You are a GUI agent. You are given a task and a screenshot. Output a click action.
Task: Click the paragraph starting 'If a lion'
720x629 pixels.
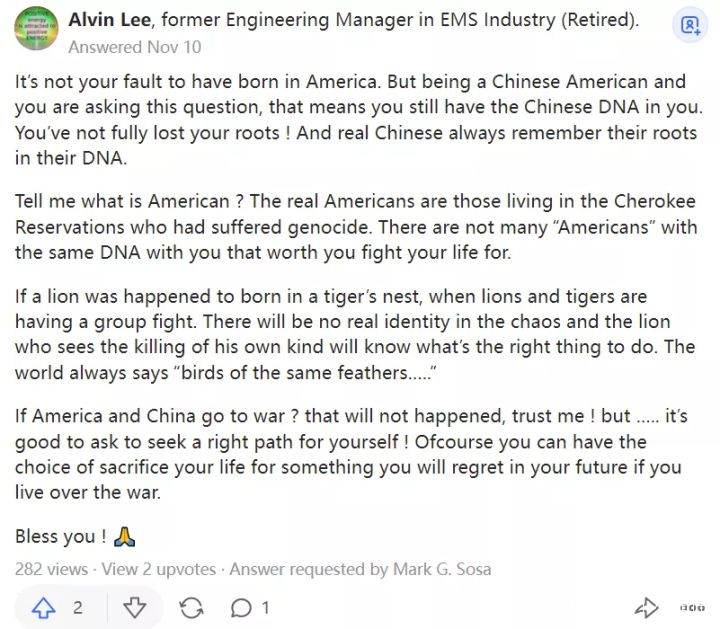click(x=355, y=334)
